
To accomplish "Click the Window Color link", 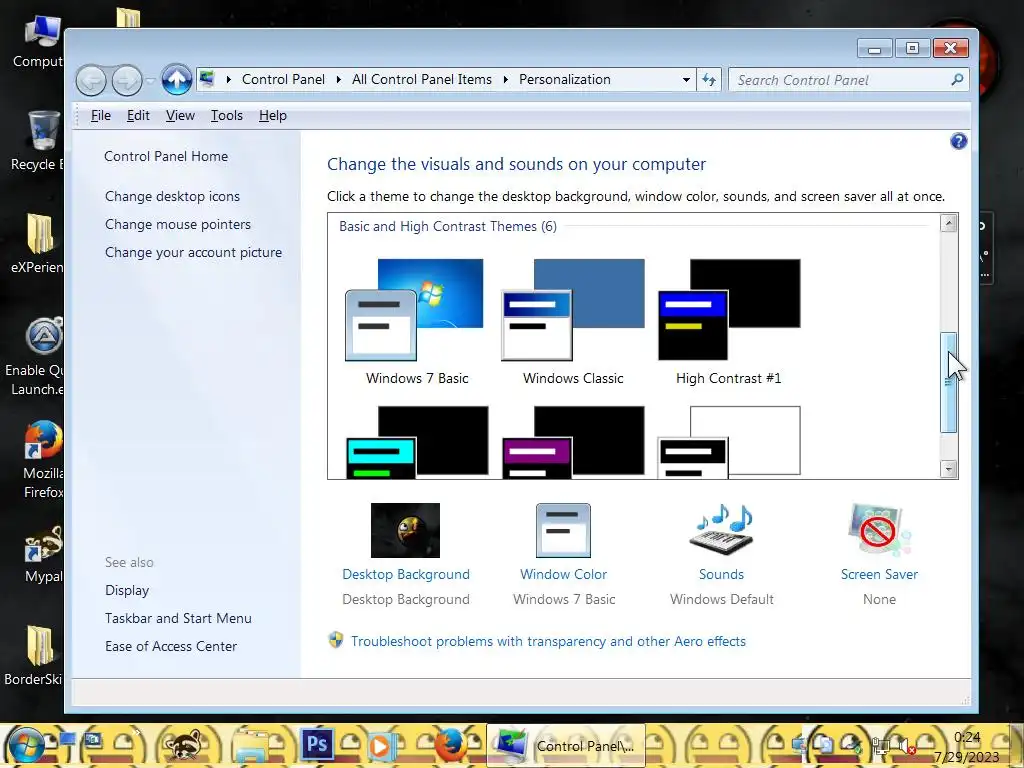I will (x=563, y=574).
